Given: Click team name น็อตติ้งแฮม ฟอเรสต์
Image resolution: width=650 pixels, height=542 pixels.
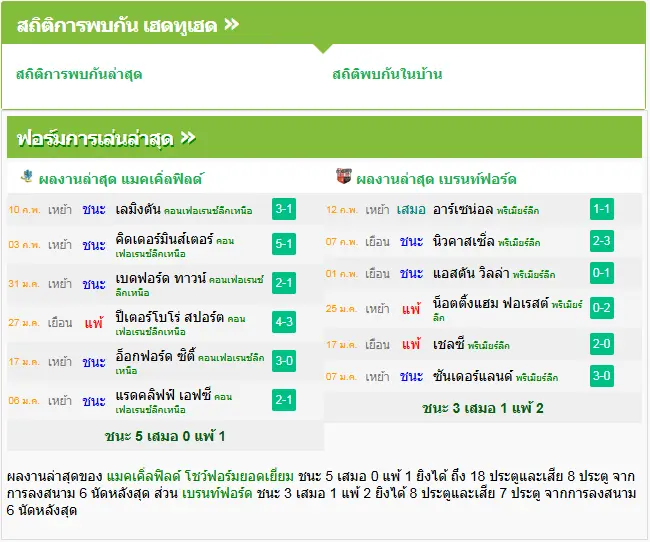Looking at the screenshot, I should [x=491, y=303].
